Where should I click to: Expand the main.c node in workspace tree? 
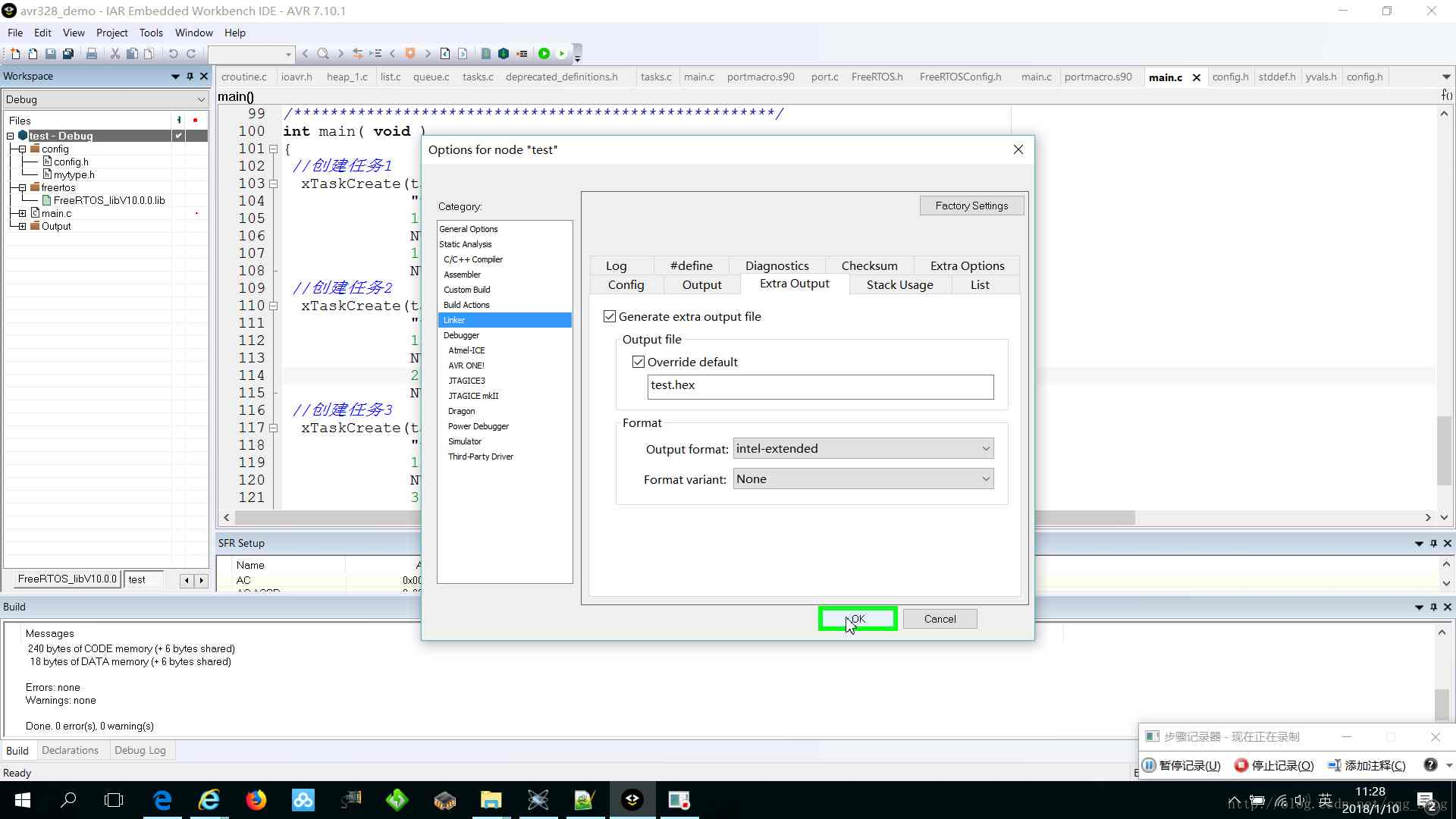point(23,214)
